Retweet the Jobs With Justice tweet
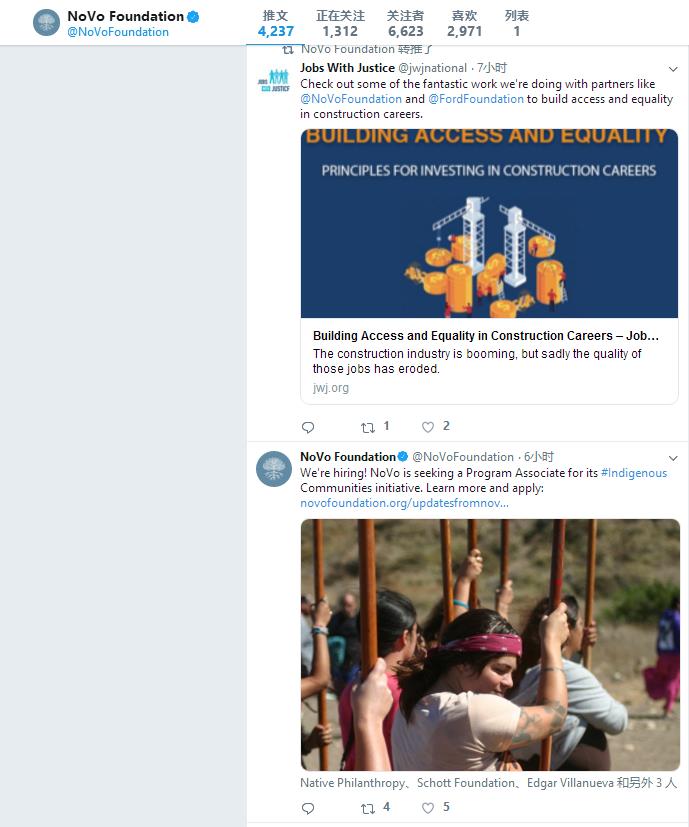689x827 pixels. coord(368,427)
